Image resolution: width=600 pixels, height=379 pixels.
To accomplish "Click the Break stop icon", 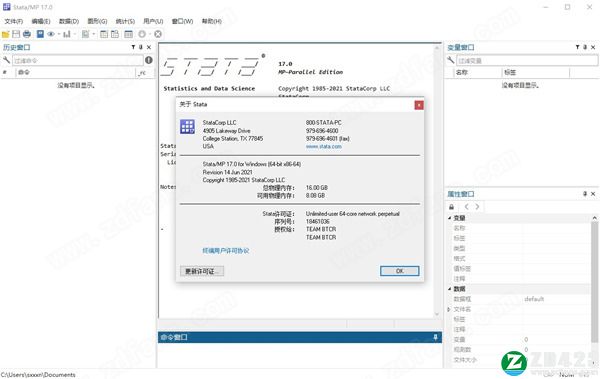I will coord(158,34).
